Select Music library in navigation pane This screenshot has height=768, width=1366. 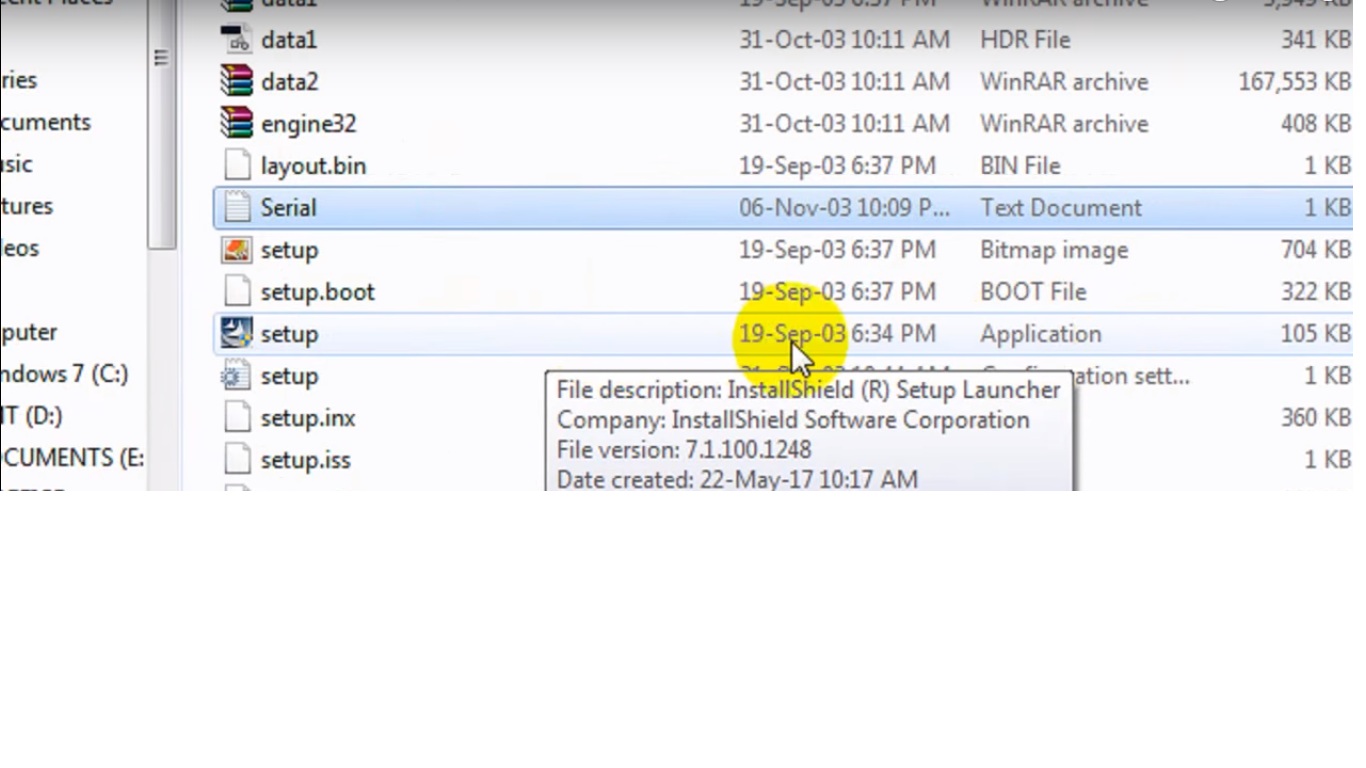17,164
